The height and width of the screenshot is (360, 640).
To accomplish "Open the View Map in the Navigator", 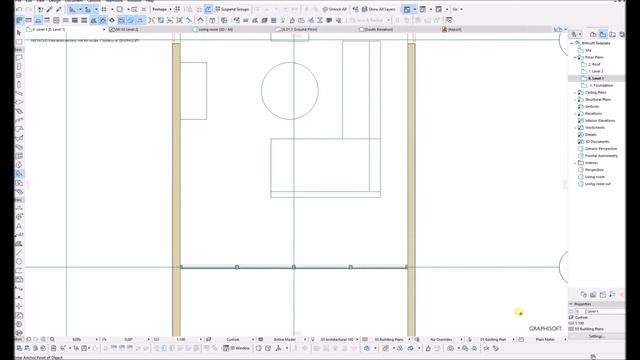I will 603,34.
